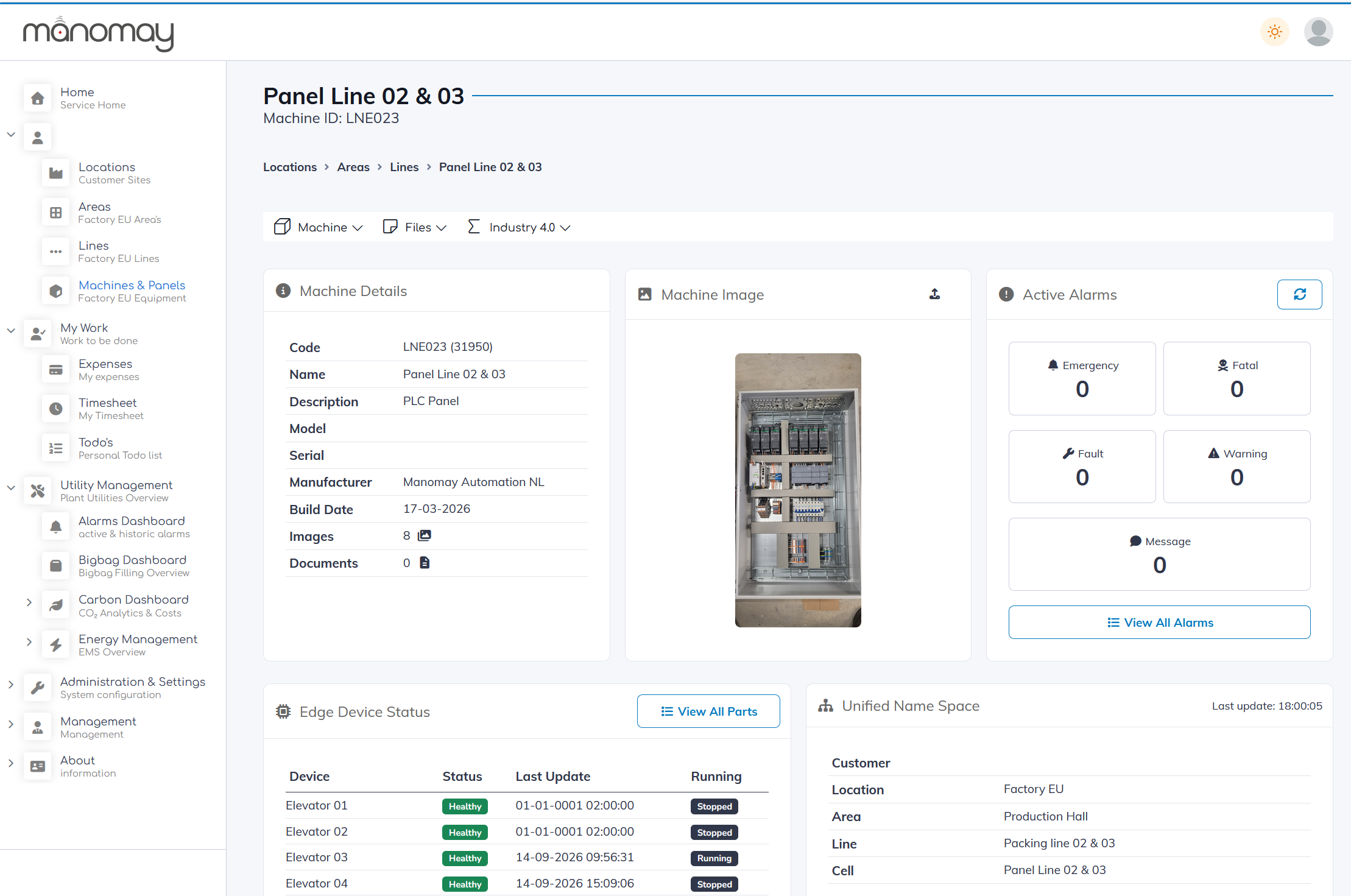Go to Areas breadcrumb link

(353, 167)
